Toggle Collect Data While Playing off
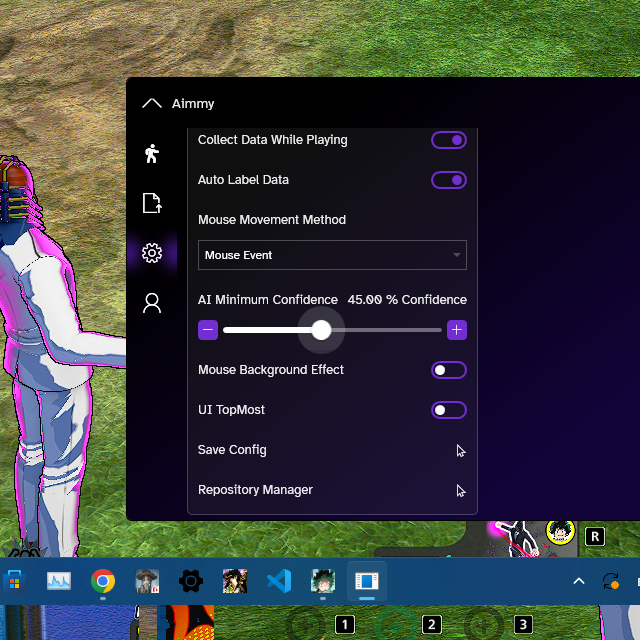640x640 pixels. click(x=449, y=140)
